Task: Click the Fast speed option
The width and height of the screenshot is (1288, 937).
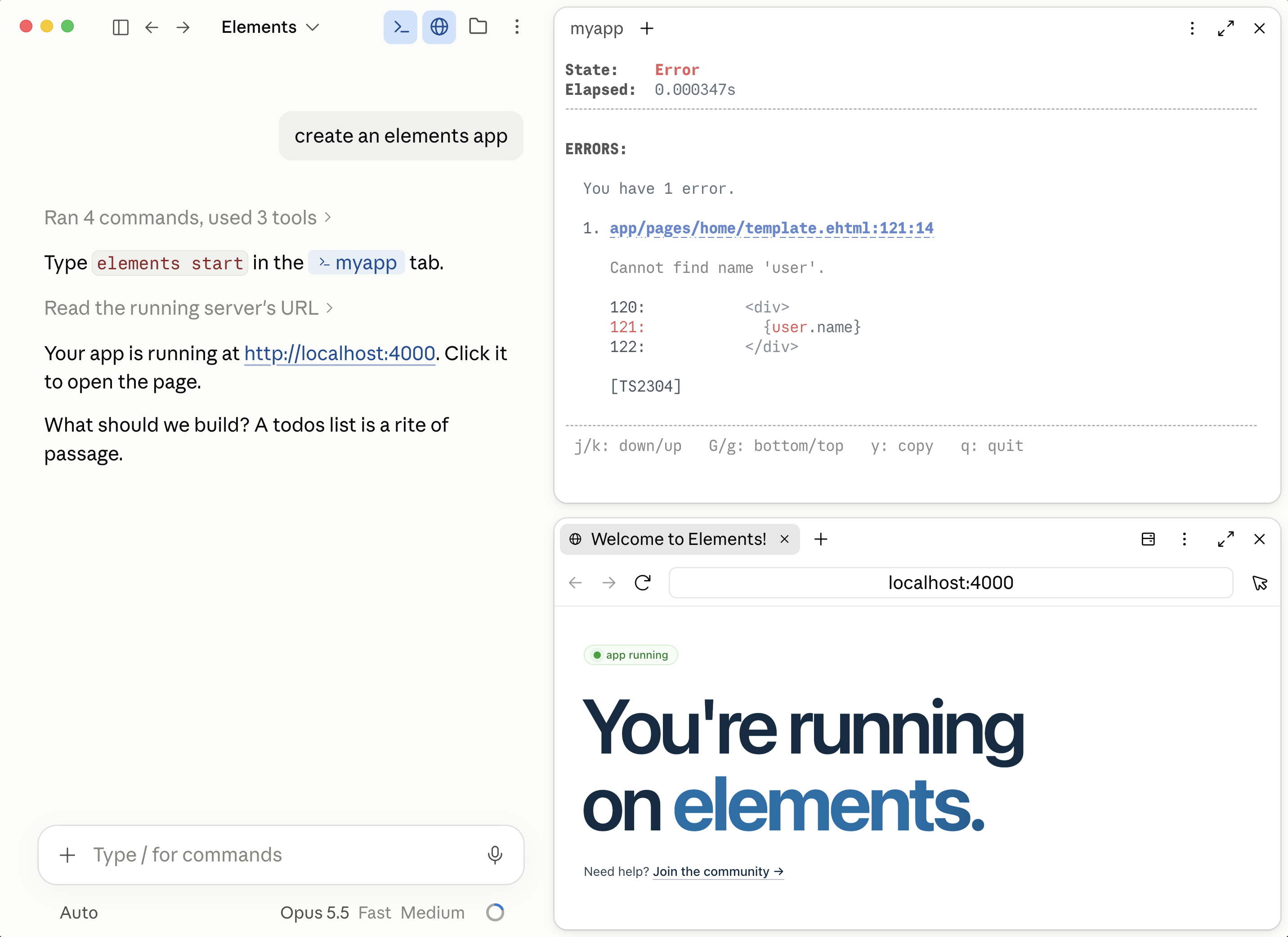Action: pyautogui.click(x=374, y=913)
